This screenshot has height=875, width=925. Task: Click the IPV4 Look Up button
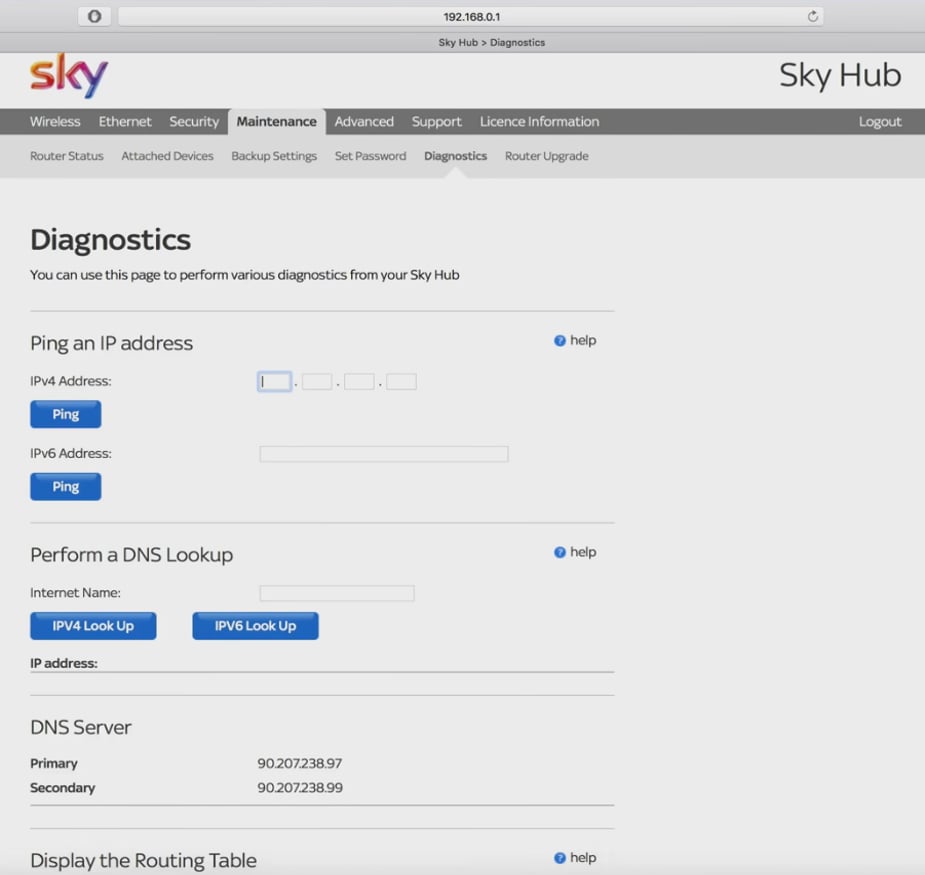click(93, 626)
